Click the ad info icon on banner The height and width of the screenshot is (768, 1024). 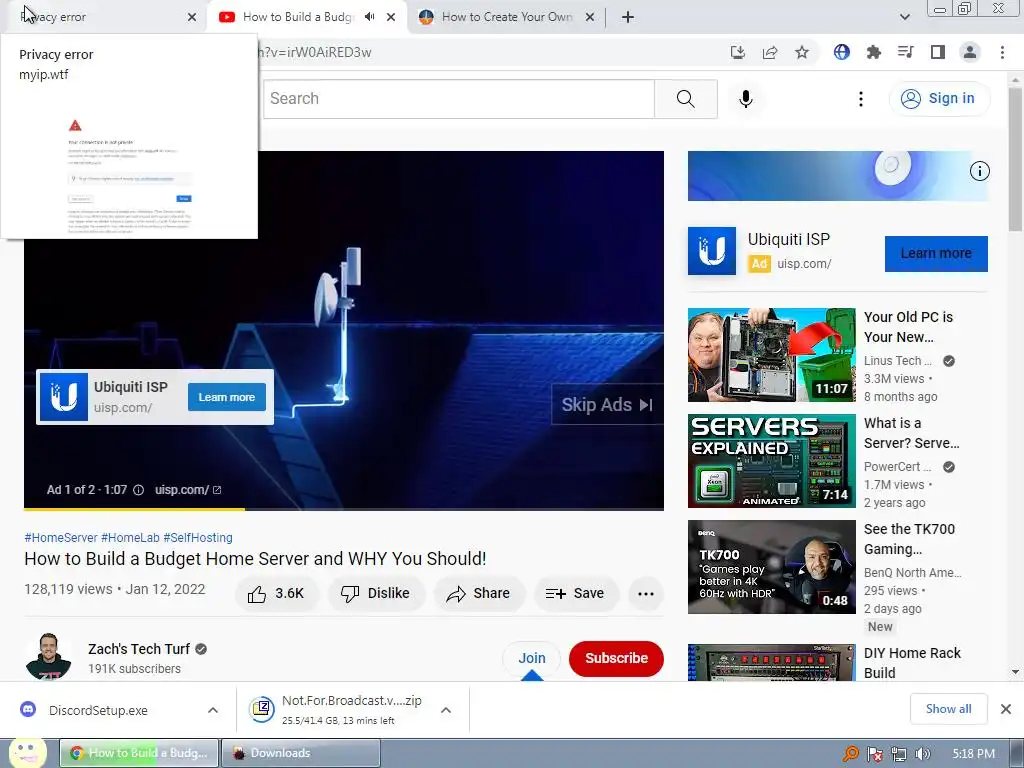pos(979,171)
